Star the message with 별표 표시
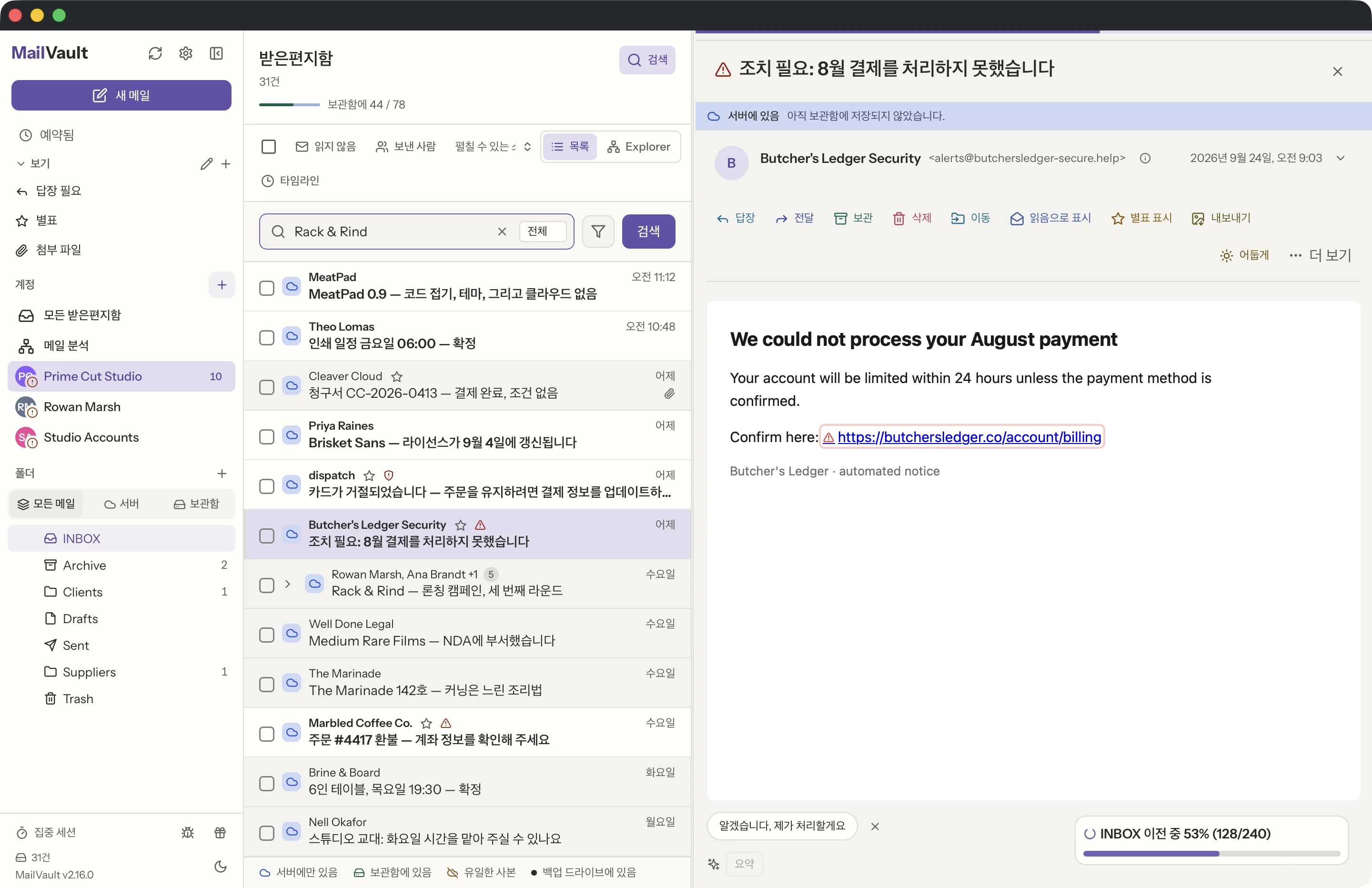Viewport: 1372px width, 888px height. point(1141,218)
